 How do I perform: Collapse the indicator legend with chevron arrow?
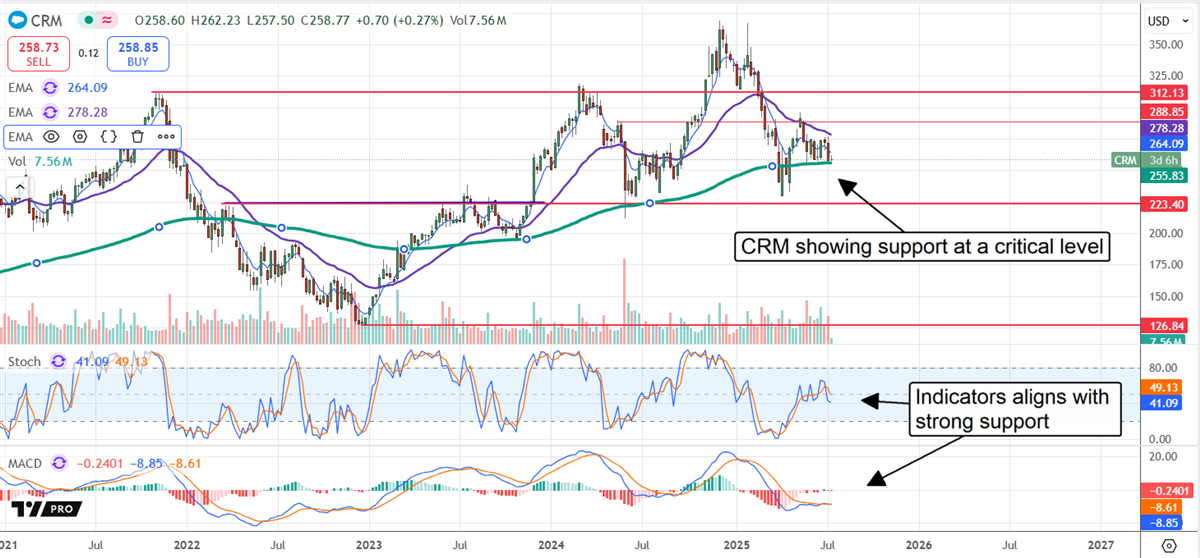(19, 186)
